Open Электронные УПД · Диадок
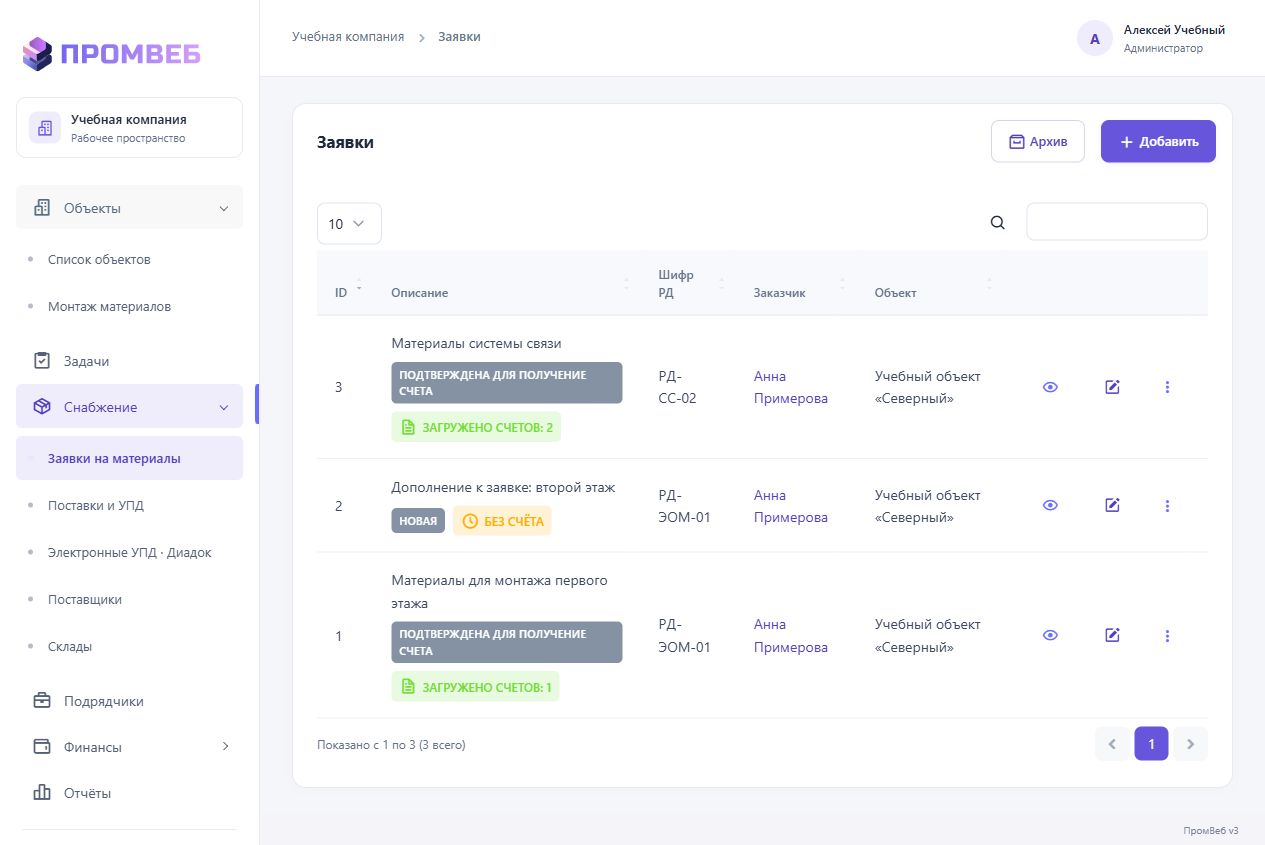Image resolution: width=1265 pixels, height=845 pixels. (x=130, y=552)
